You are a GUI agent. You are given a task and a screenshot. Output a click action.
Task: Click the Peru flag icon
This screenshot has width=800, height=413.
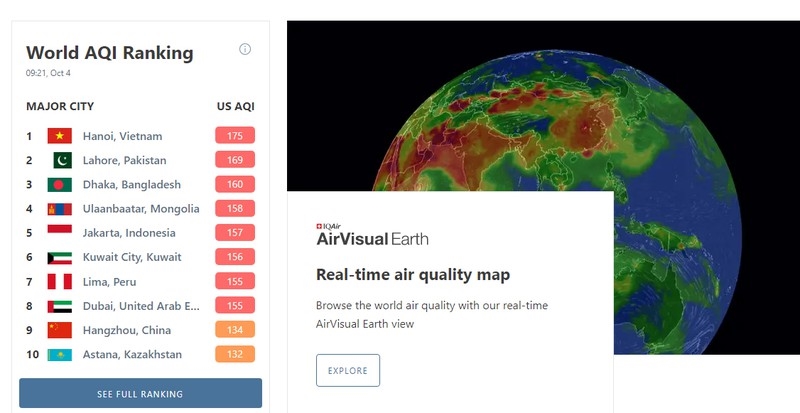tap(60, 281)
